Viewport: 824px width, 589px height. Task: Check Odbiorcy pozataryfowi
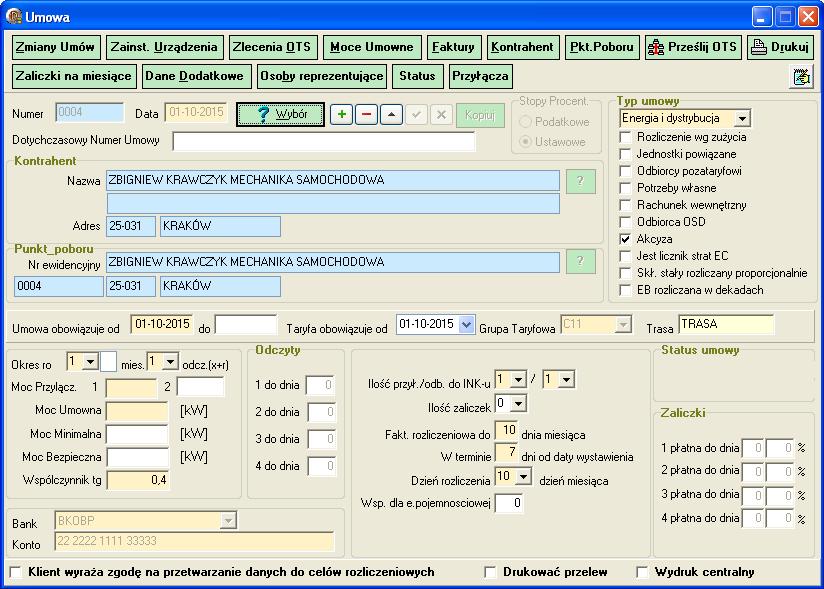click(x=625, y=171)
